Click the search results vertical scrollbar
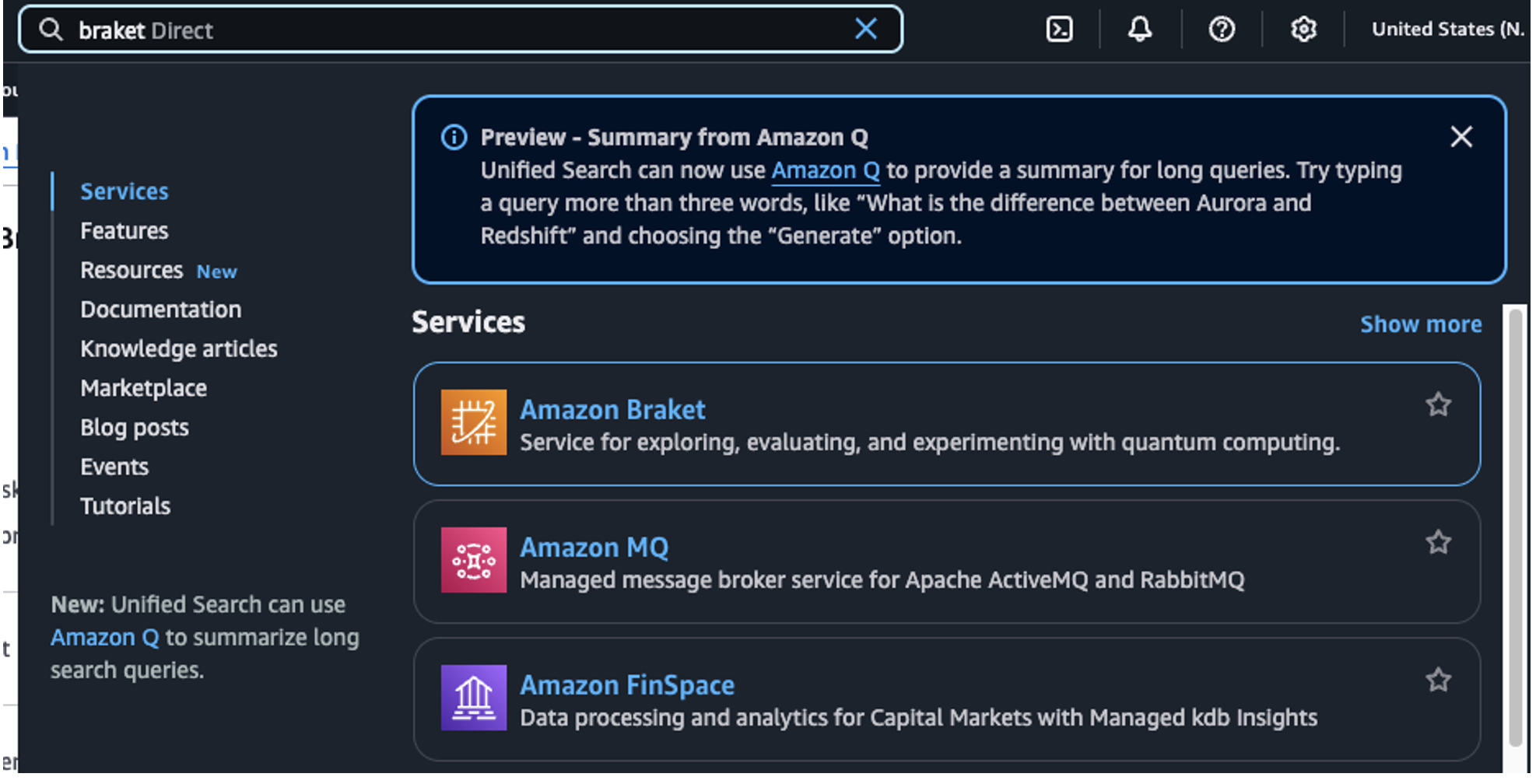The height and width of the screenshot is (784, 1536). coord(1515,529)
